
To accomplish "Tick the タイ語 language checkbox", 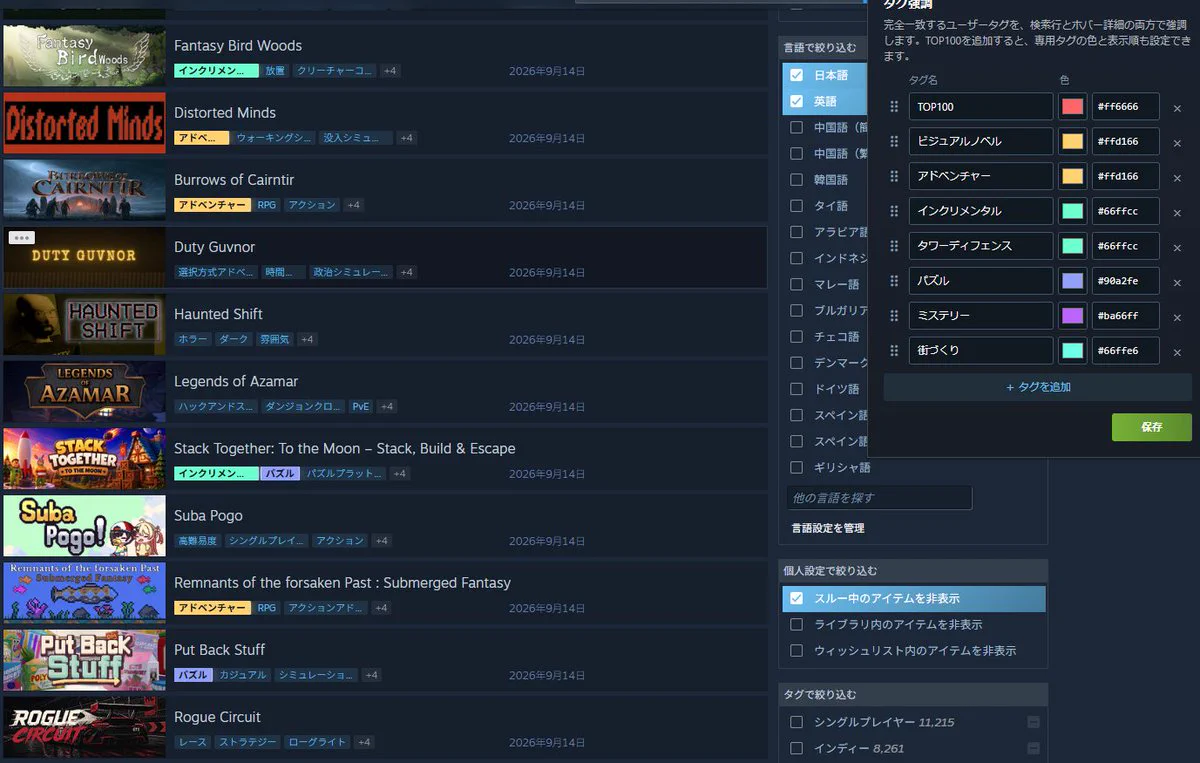I will (796, 206).
